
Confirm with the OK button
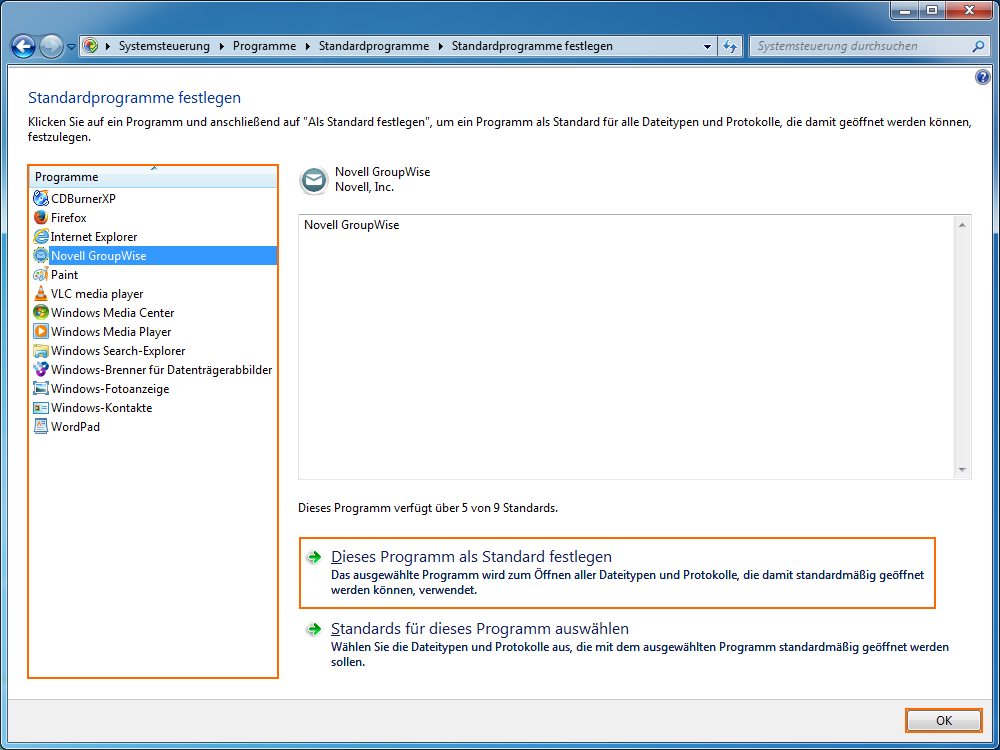944,721
